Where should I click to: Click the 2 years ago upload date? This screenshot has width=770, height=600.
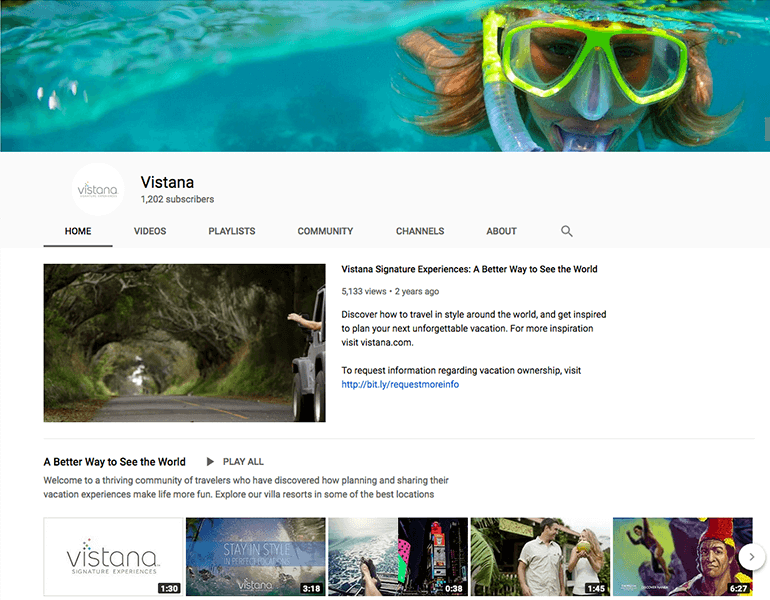417,291
